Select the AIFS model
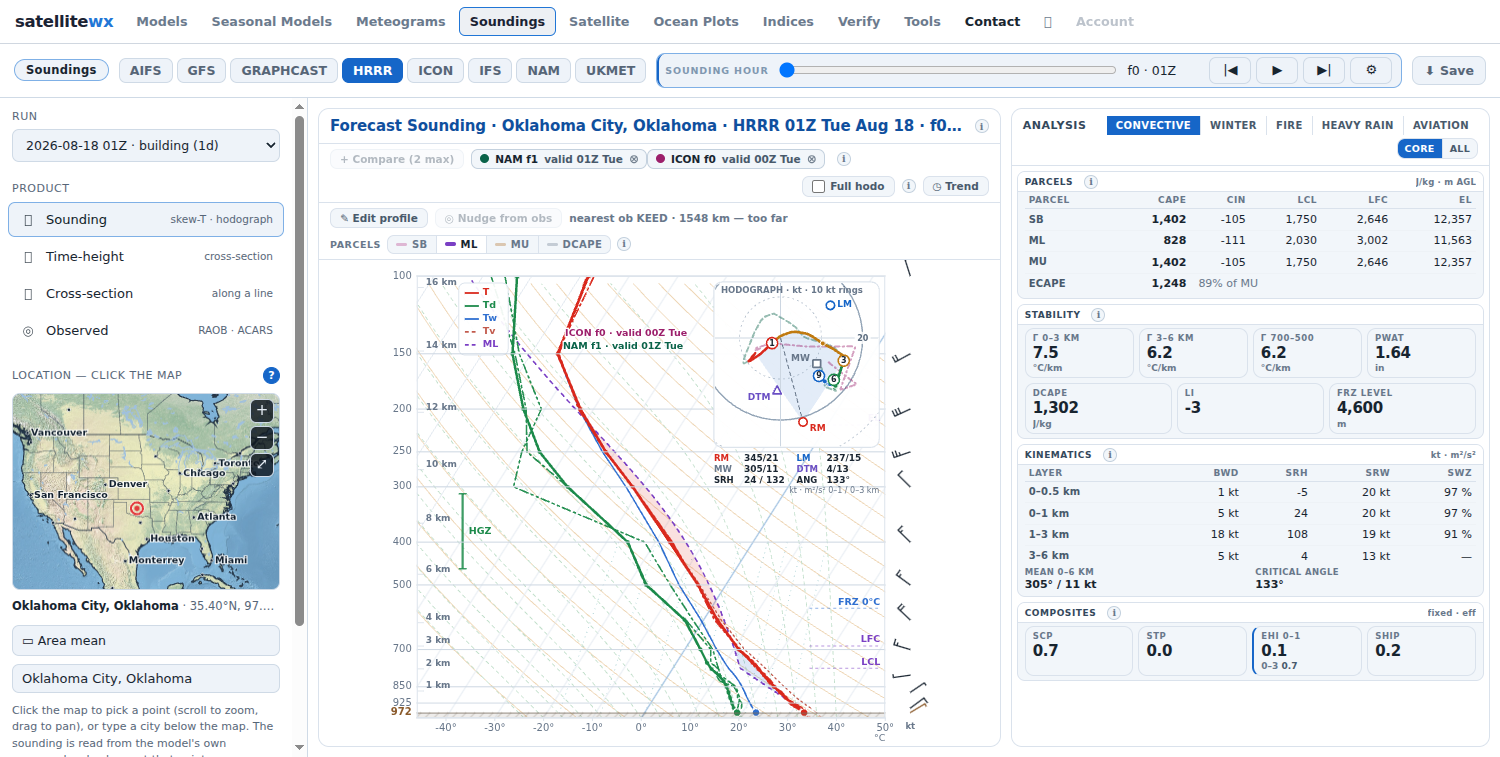This screenshot has width=1500, height=757. [146, 70]
